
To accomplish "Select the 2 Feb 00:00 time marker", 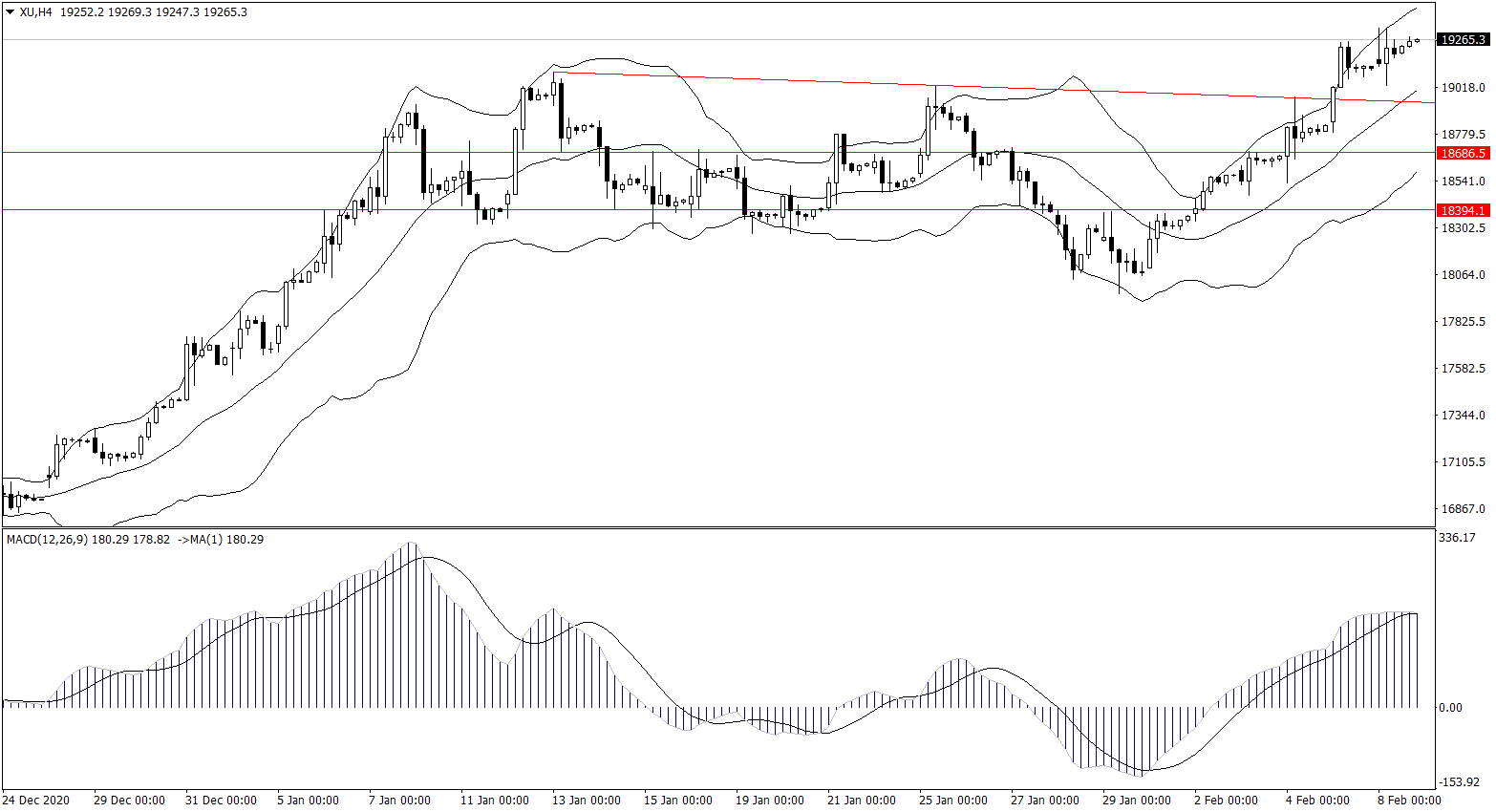I will [1226, 801].
